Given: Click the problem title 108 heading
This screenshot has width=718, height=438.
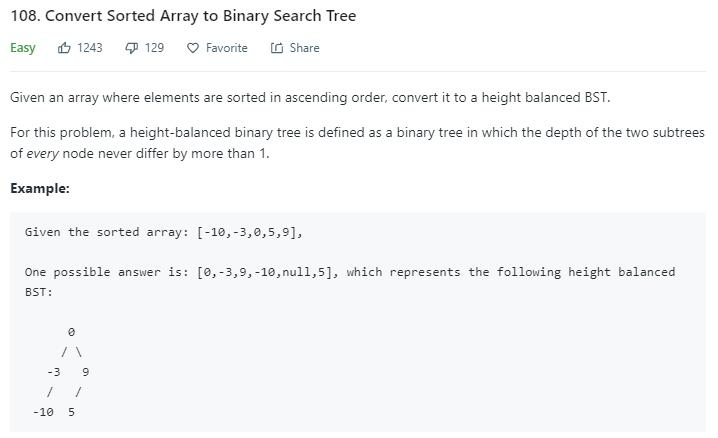Looking at the screenshot, I should pyautogui.click(x=183, y=16).
